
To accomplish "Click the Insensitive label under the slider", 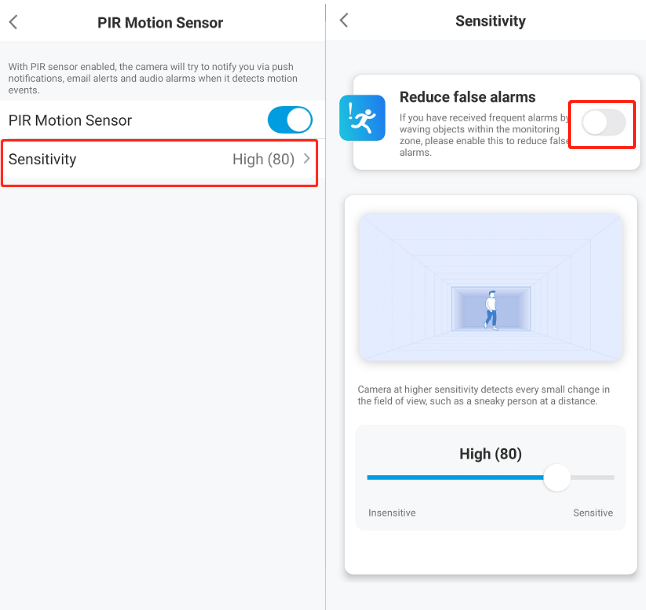I will [x=392, y=513].
